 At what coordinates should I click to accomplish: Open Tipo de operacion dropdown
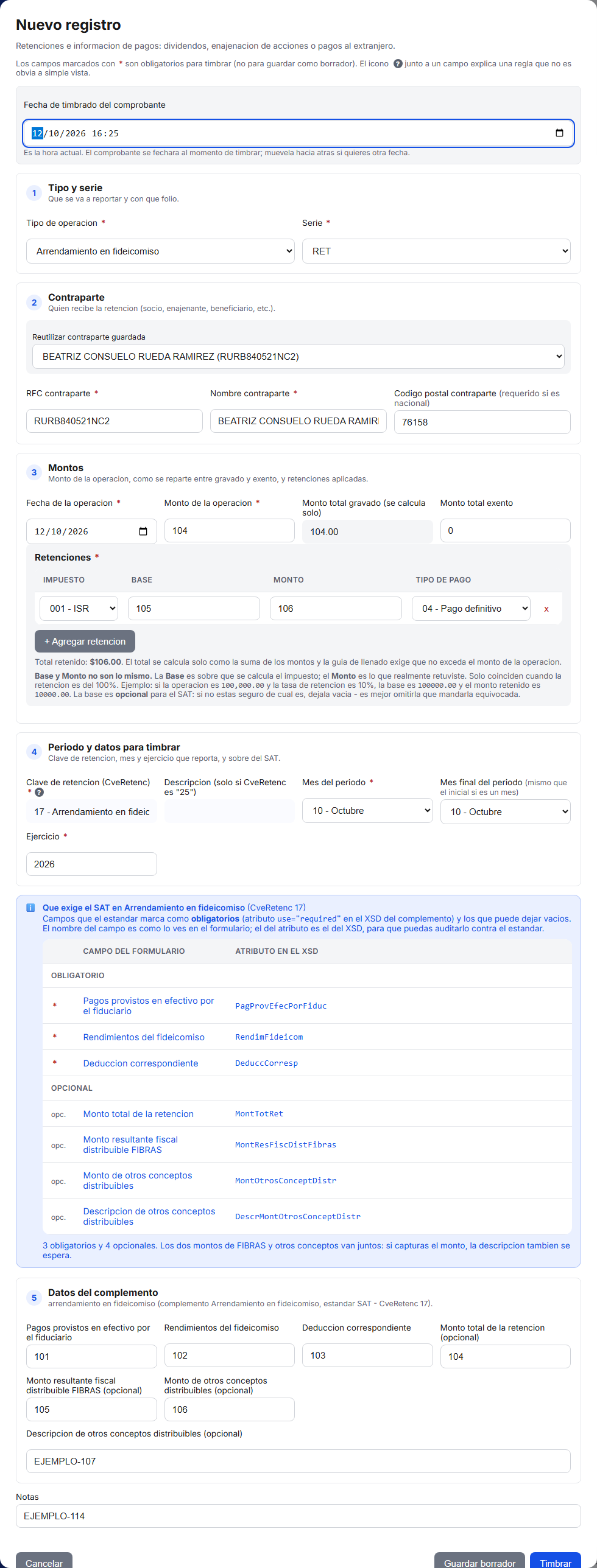(160, 251)
